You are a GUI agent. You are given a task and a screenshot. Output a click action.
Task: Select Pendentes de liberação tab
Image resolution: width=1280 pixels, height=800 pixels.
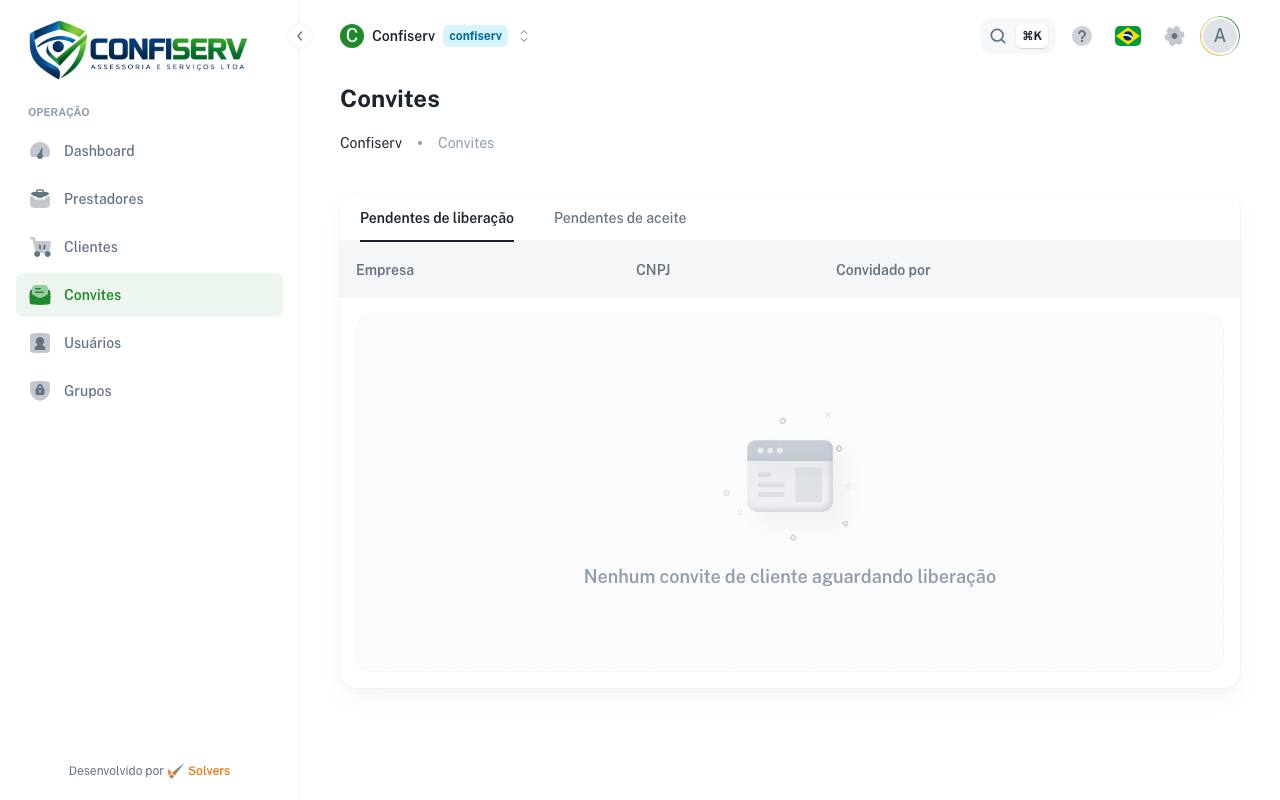point(437,218)
